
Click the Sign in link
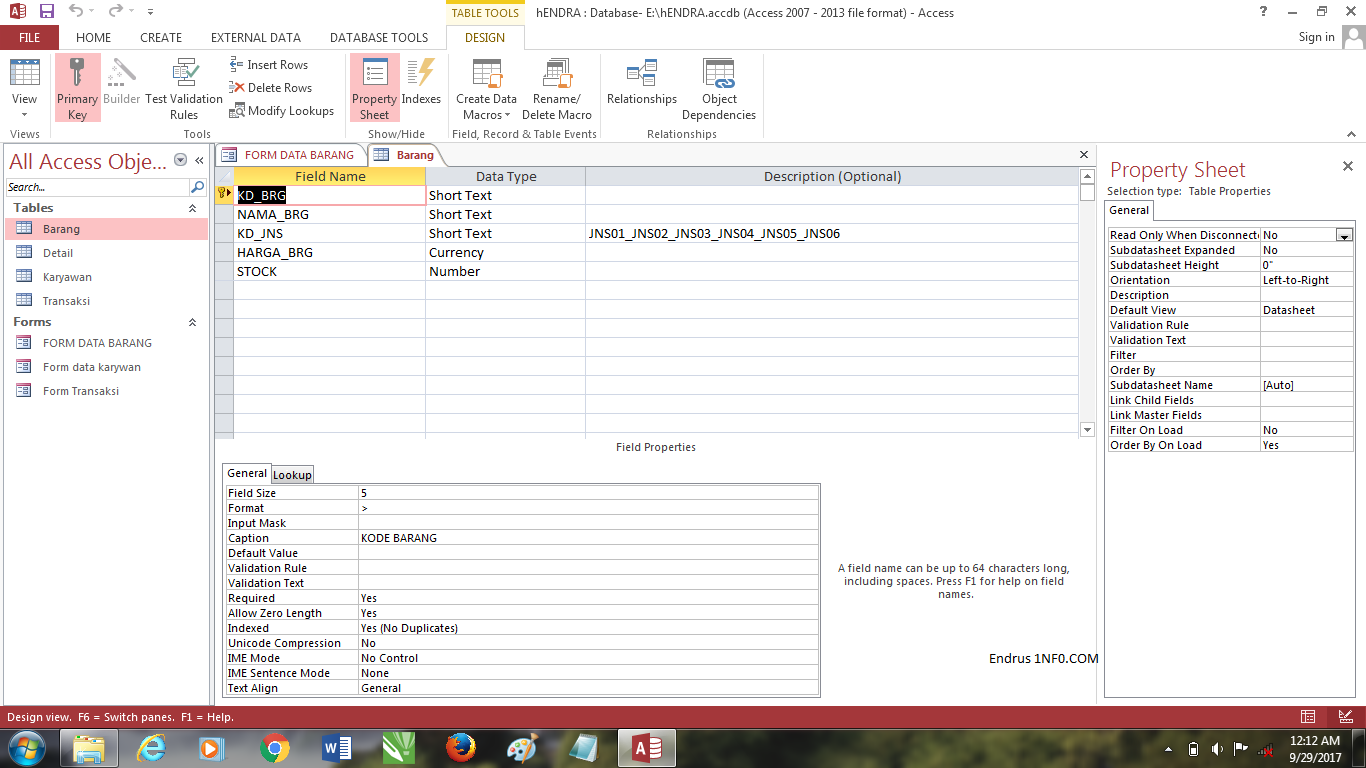pos(1316,37)
